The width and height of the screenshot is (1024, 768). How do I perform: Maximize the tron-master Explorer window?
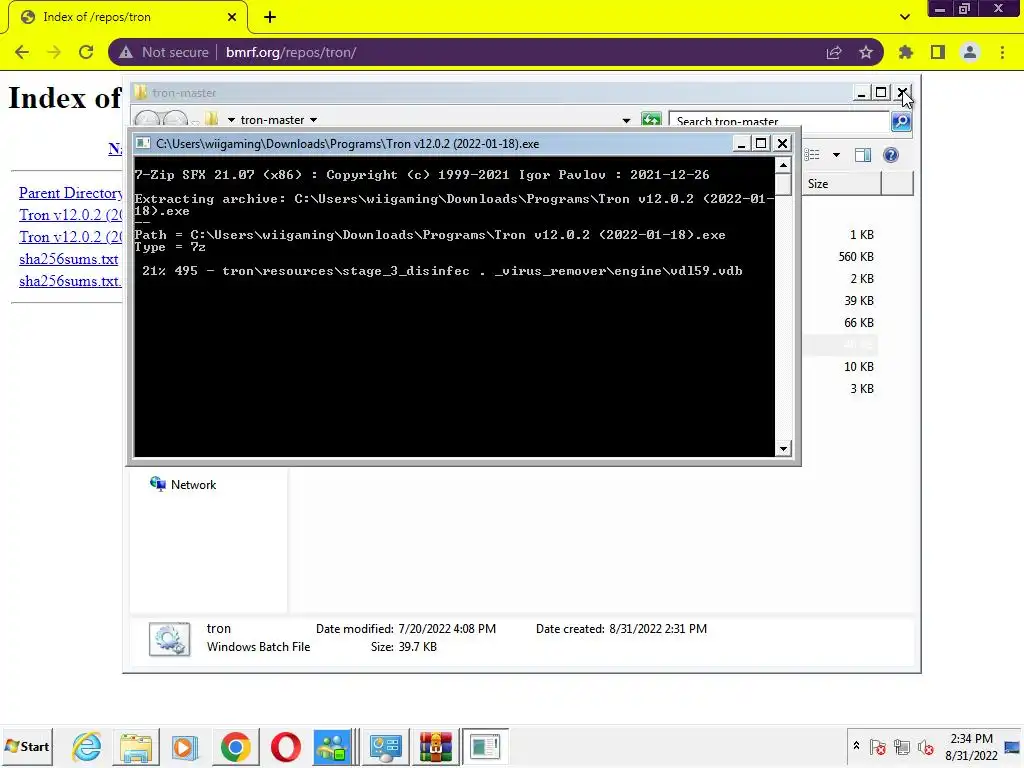point(881,93)
